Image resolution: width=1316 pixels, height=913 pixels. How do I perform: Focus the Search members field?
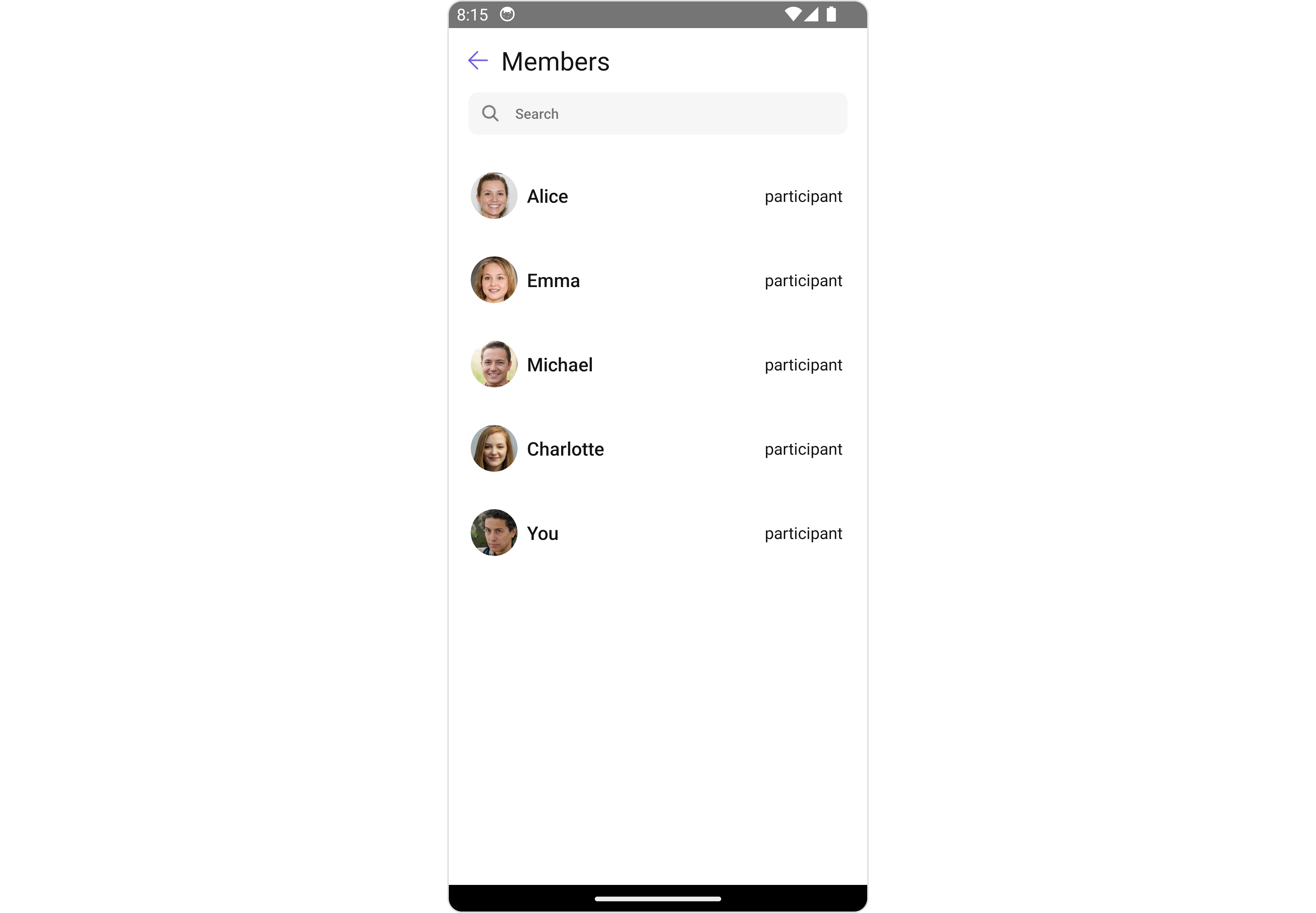658,114
